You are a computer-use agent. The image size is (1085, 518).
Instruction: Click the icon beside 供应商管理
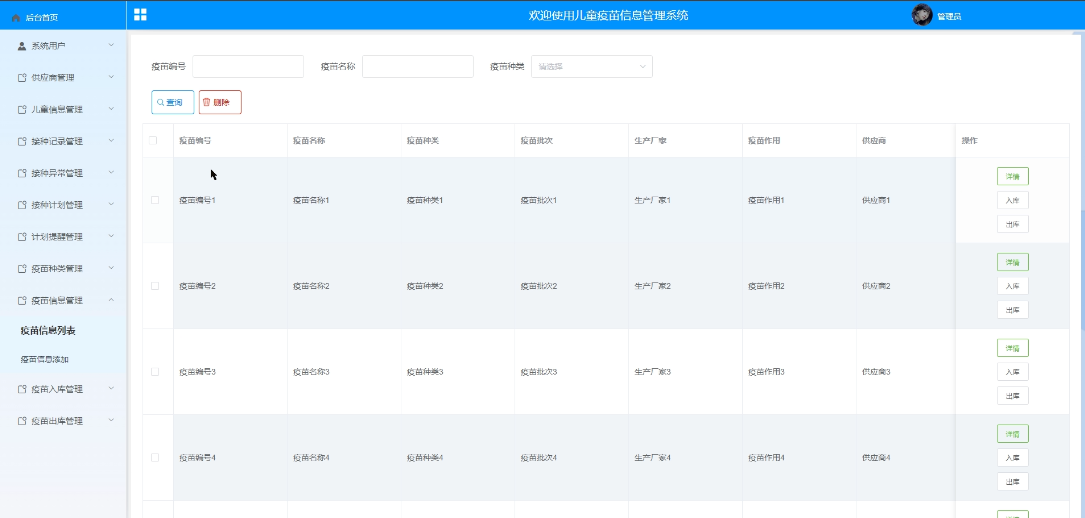21,77
